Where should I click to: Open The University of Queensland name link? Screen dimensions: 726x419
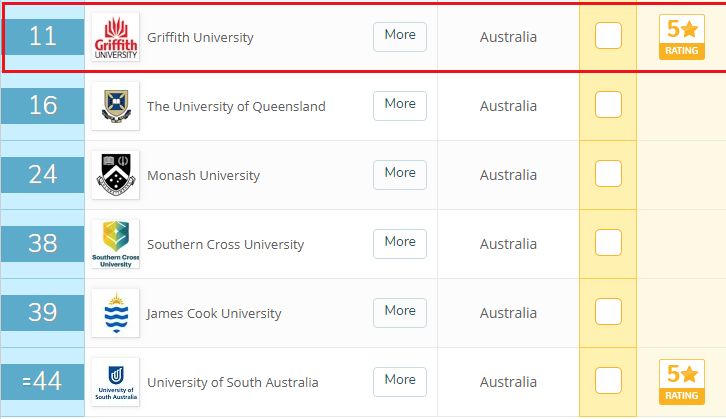pyautogui.click(x=236, y=106)
